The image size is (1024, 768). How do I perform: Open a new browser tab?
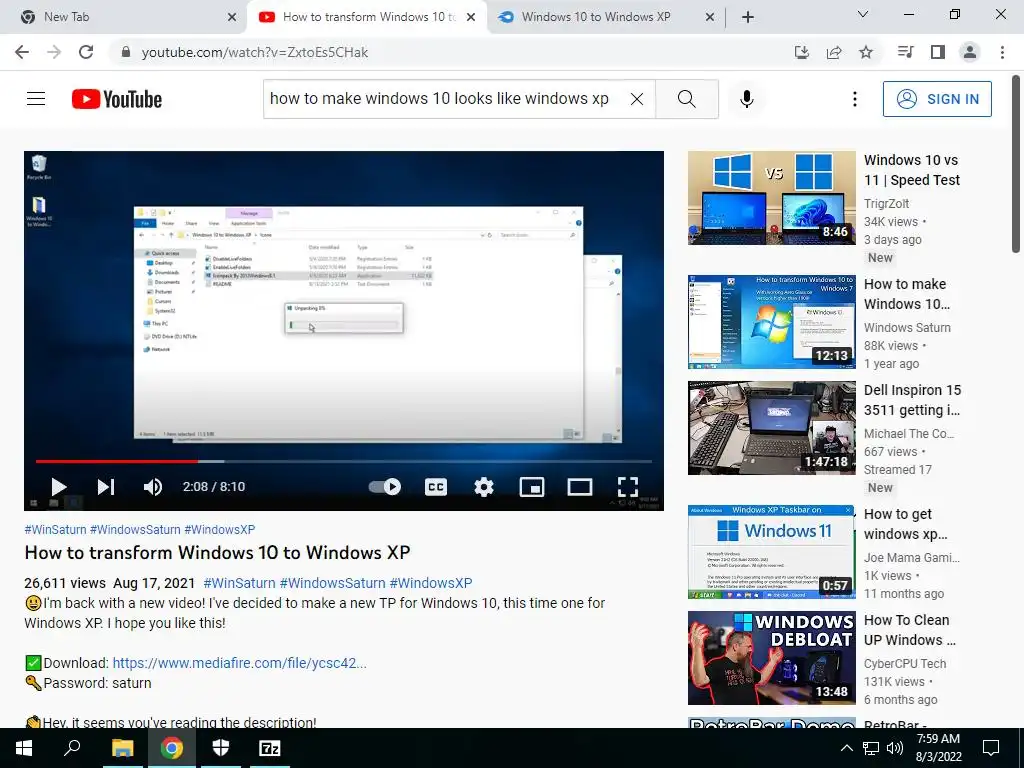[748, 17]
